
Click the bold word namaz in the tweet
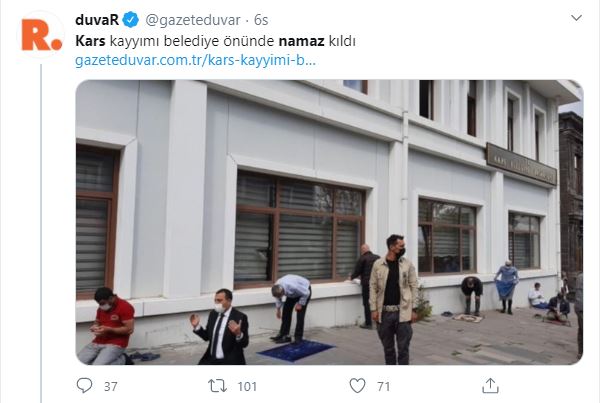[302, 41]
